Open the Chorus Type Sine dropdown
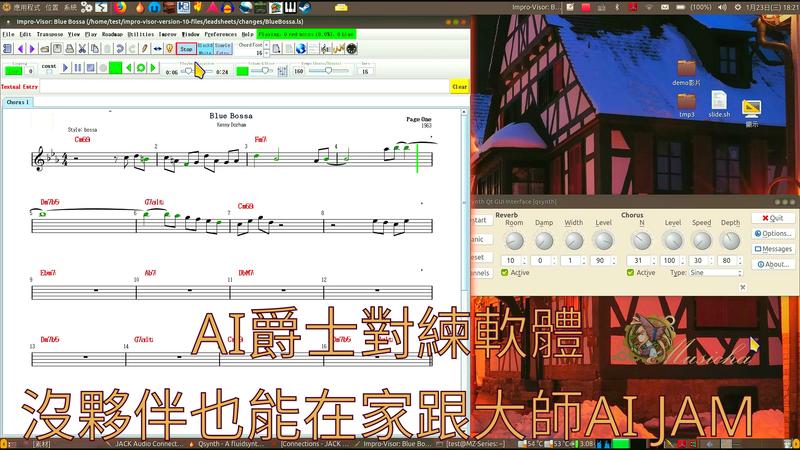 click(x=715, y=273)
